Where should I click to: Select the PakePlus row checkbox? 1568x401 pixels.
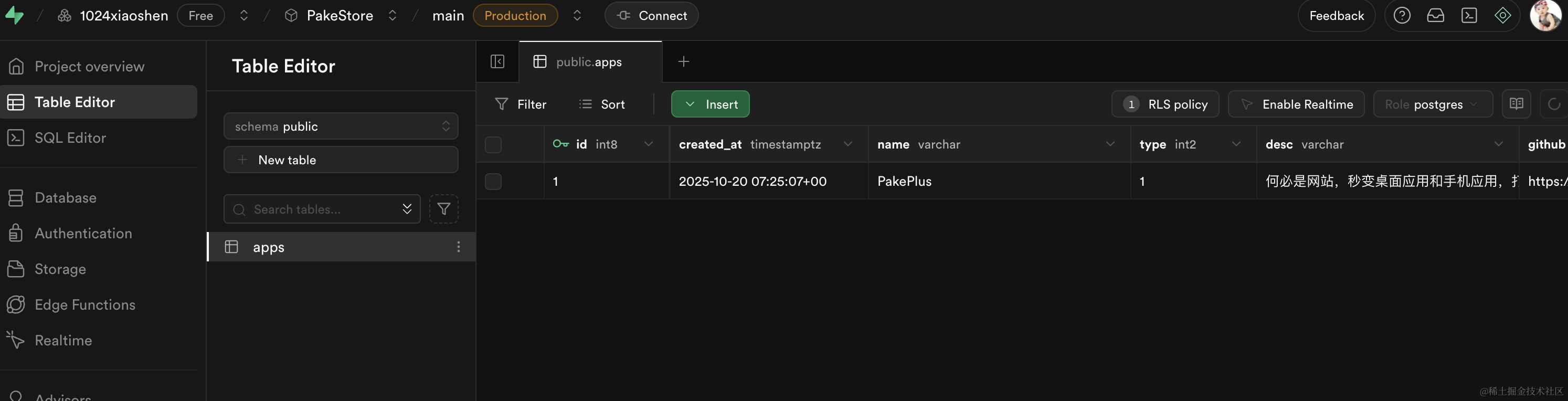(493, 181)
